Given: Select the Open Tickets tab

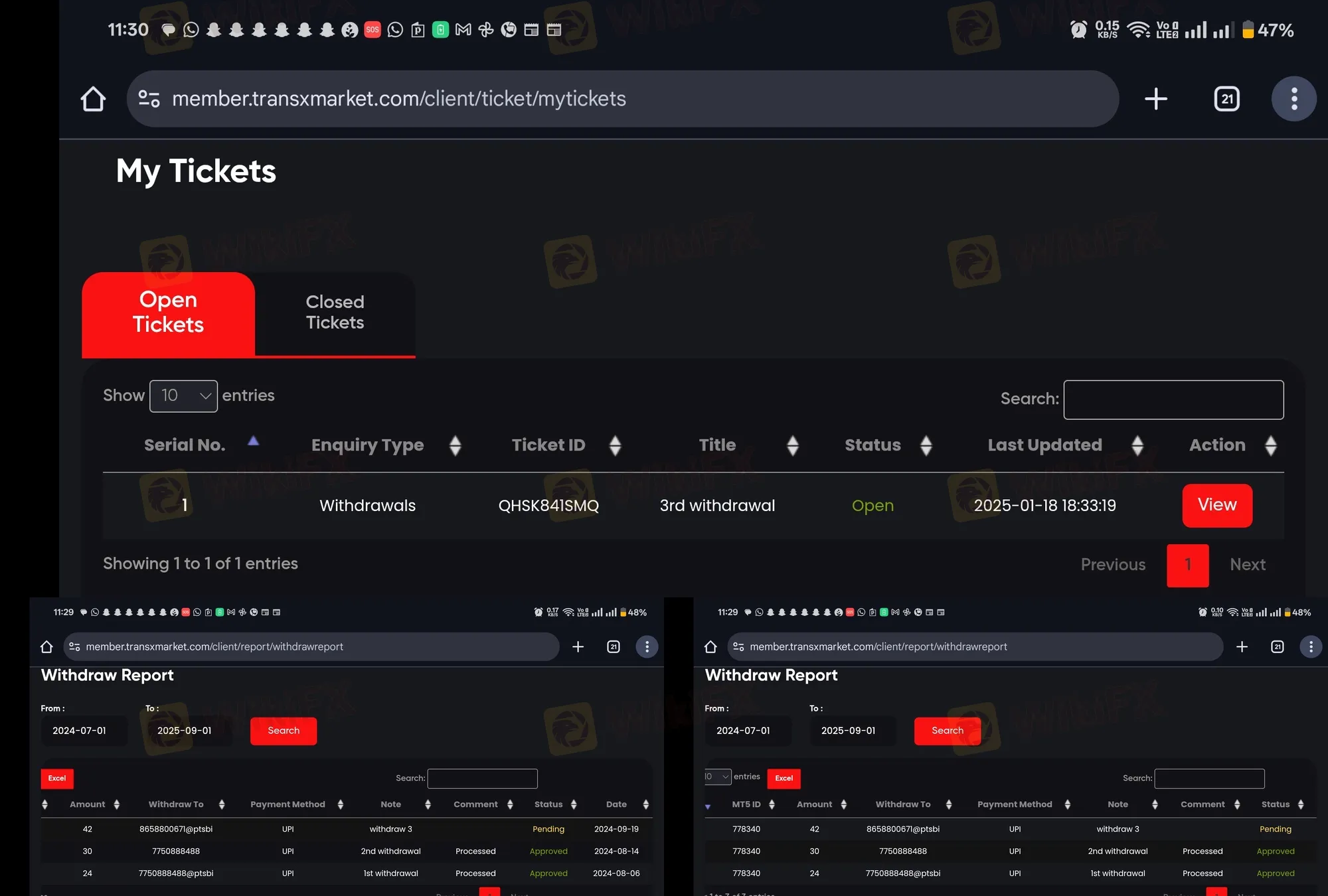Looking at the screenshot, I should (x=168, y=313).
